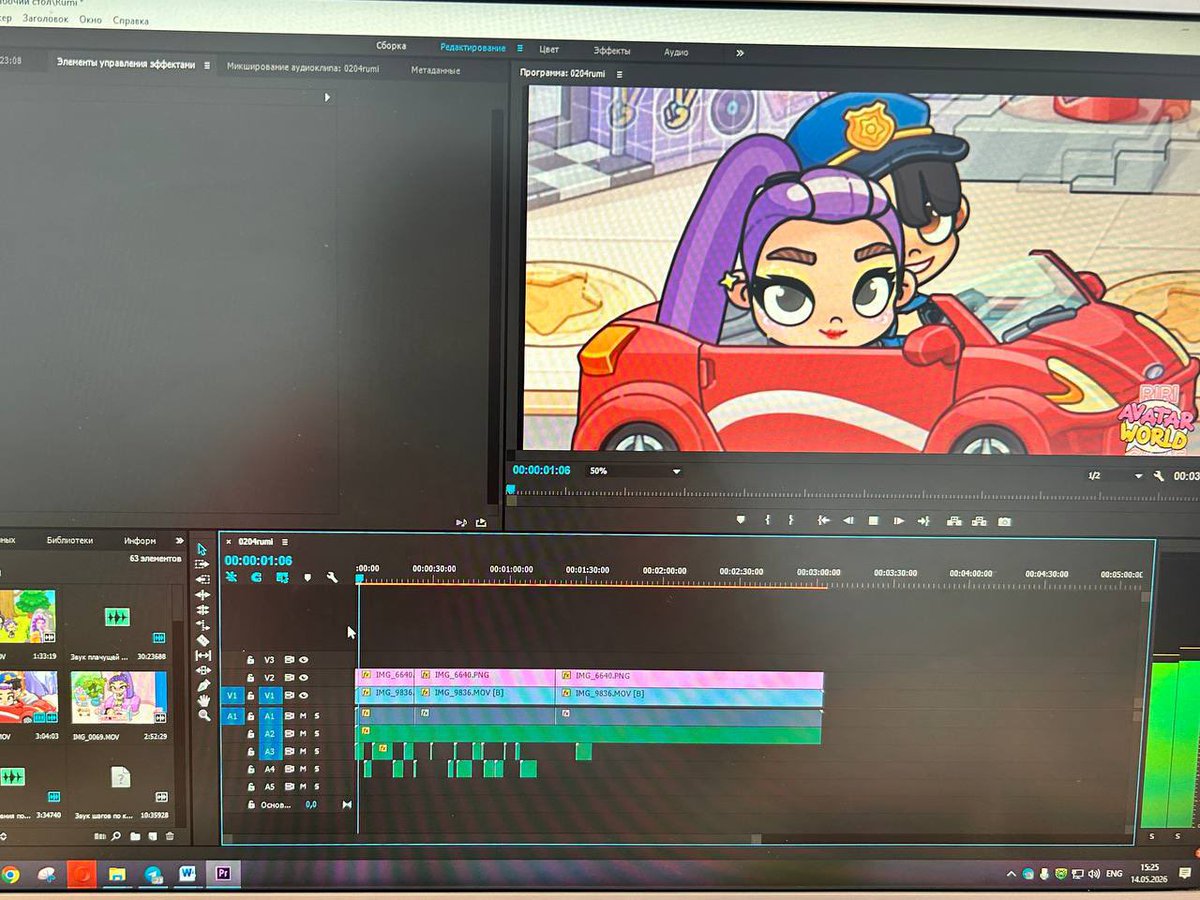
Task: Click the Extract button in Program monitor
Action: (x=979, y=521)
